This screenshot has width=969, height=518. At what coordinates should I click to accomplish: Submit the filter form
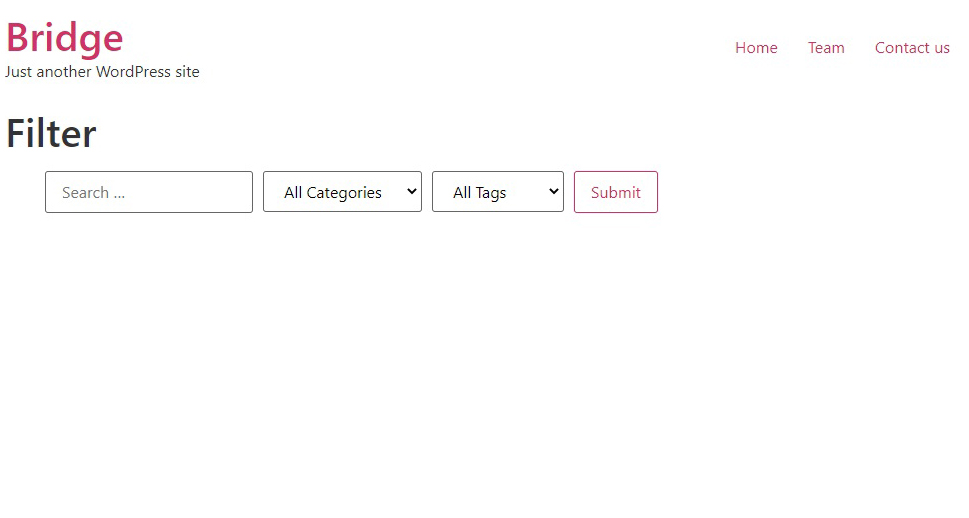coord(615,192)
